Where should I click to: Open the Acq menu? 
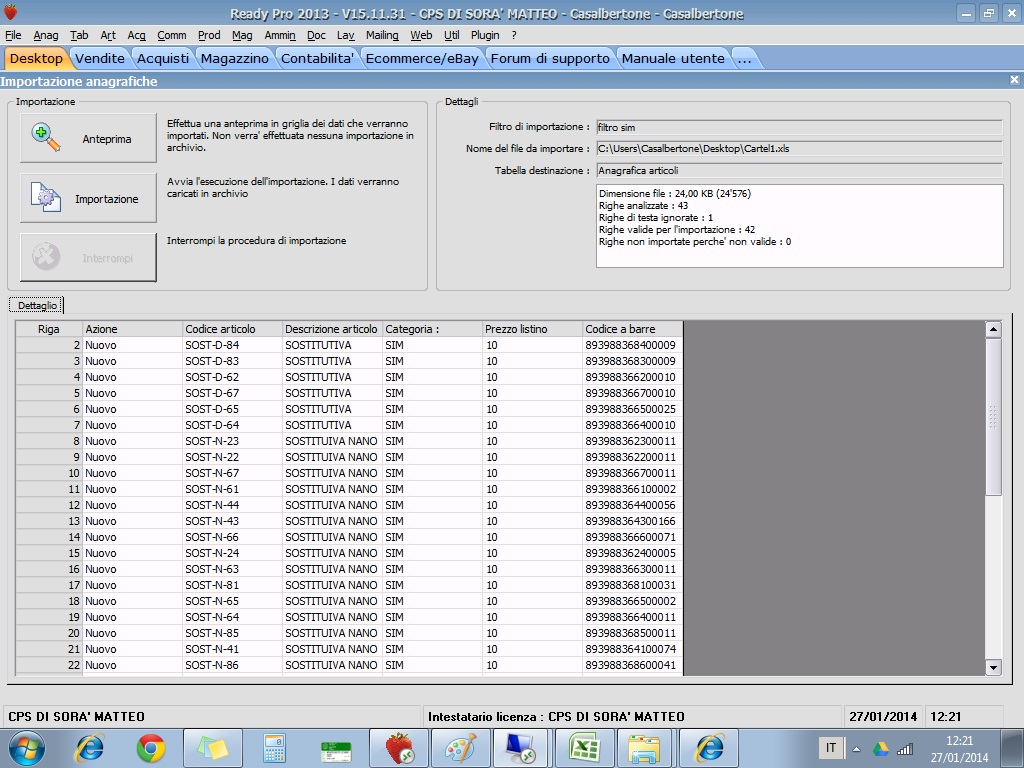(x=136, y=35)
